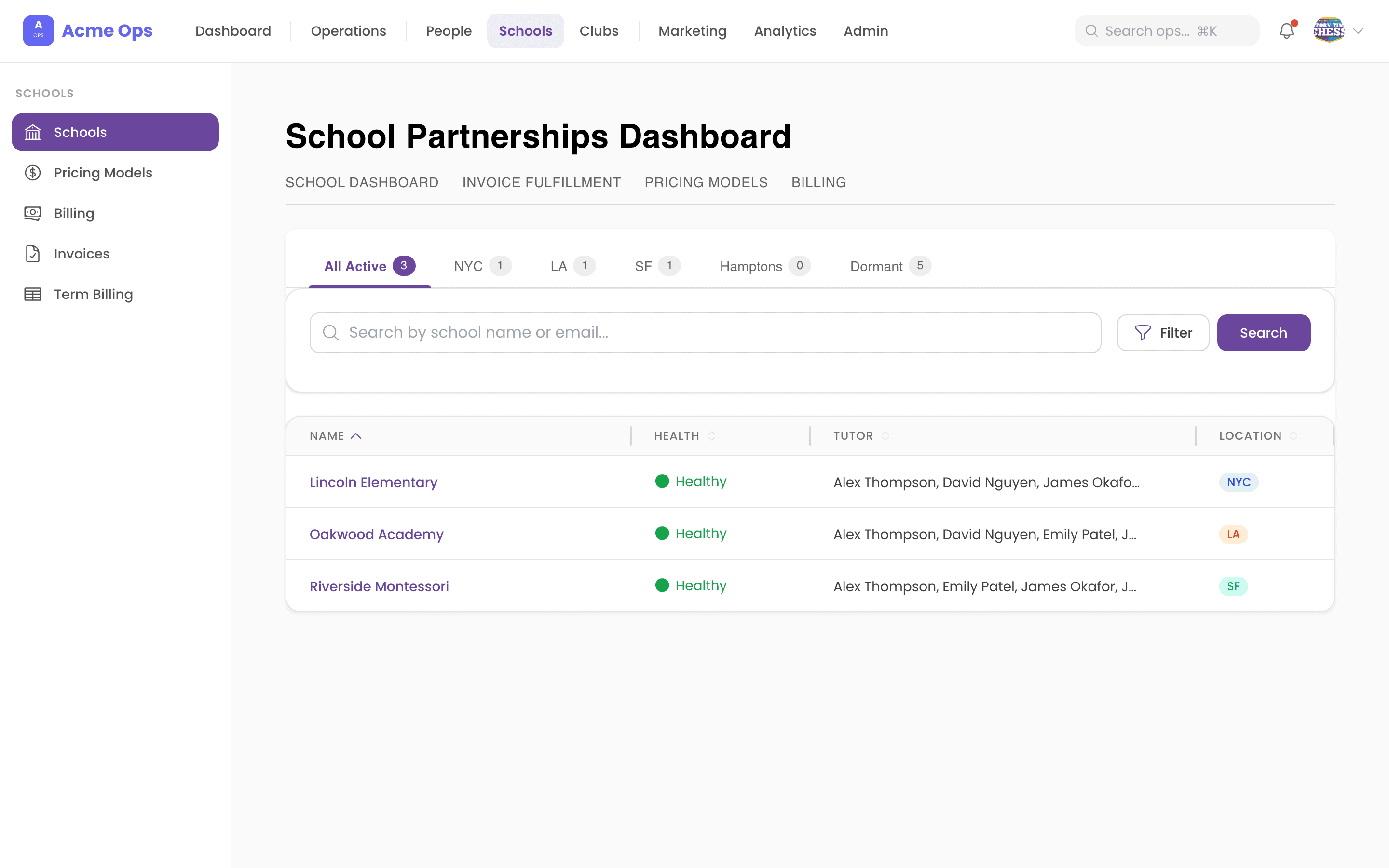Click the magnifier in school search field
Image resolution: width=1389 pixels, height=868 pixels.
coord(330,332)
